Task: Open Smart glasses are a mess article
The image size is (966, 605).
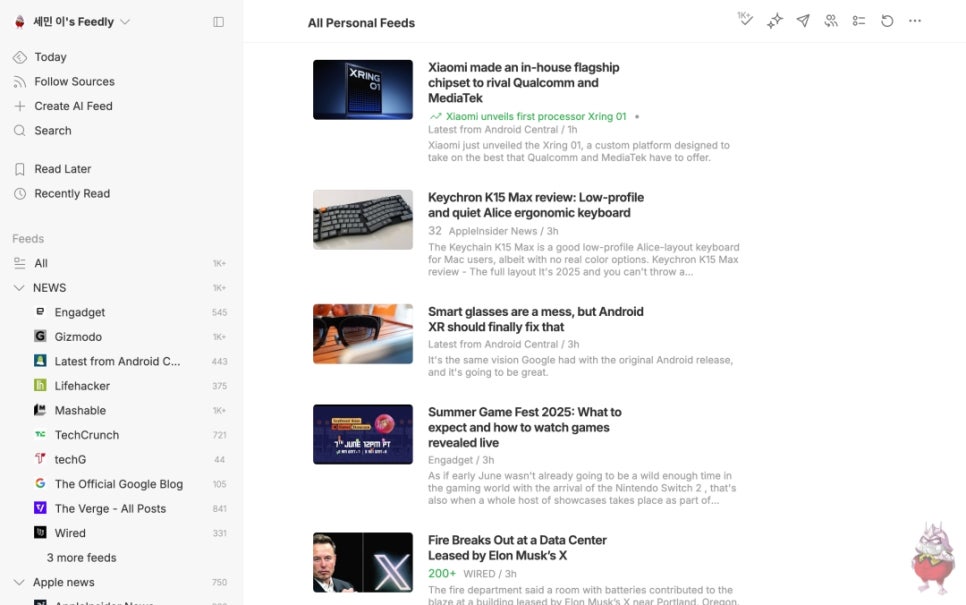Action: coord(535,319)
